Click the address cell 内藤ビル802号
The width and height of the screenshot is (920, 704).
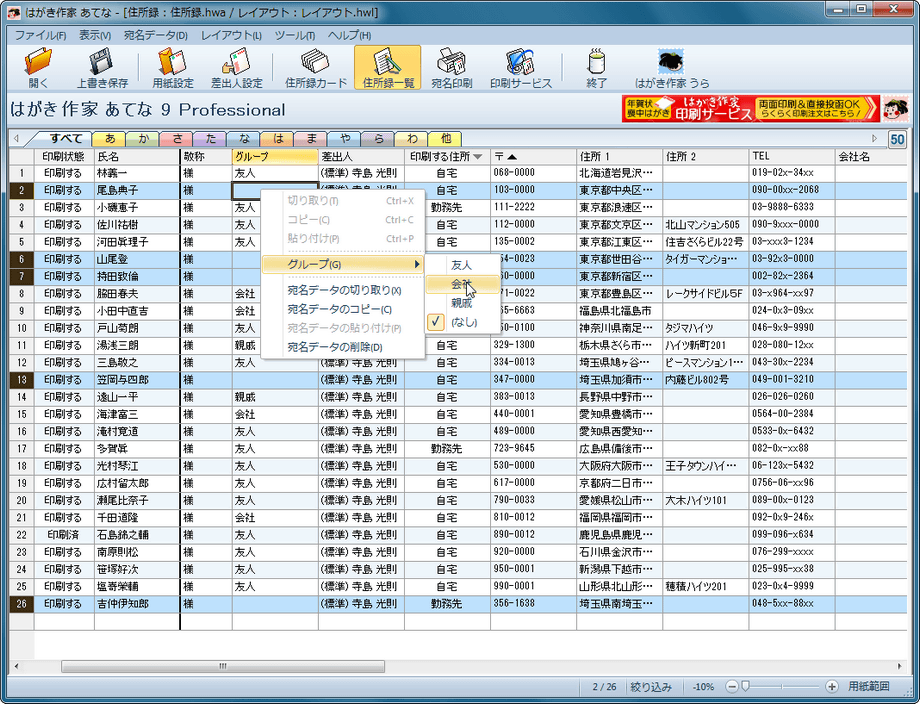click(705, 380)
